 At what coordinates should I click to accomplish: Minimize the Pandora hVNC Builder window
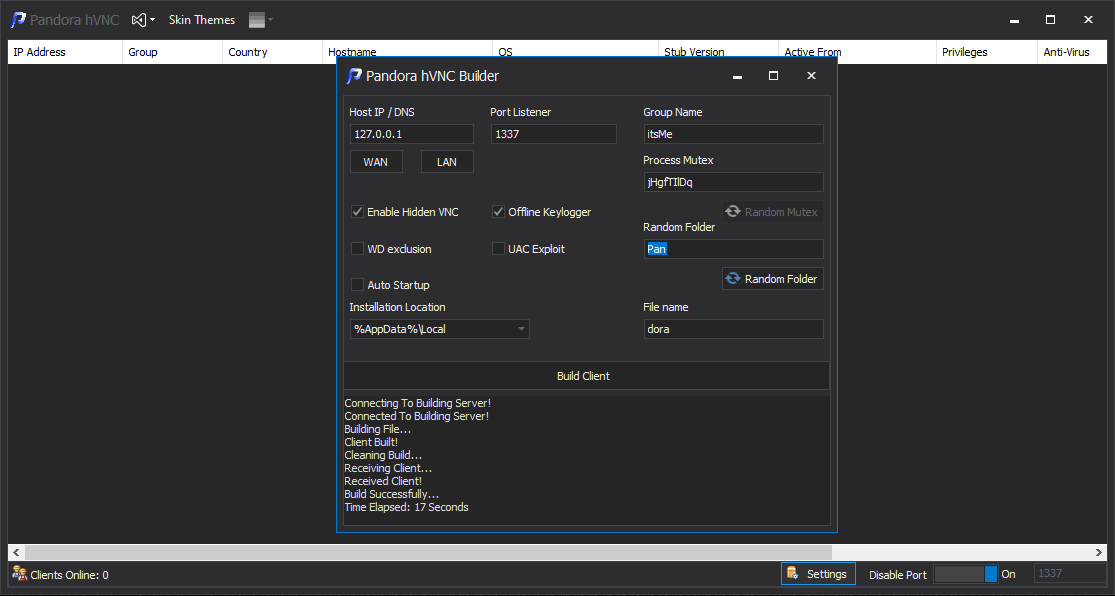(x=737, y=76)
